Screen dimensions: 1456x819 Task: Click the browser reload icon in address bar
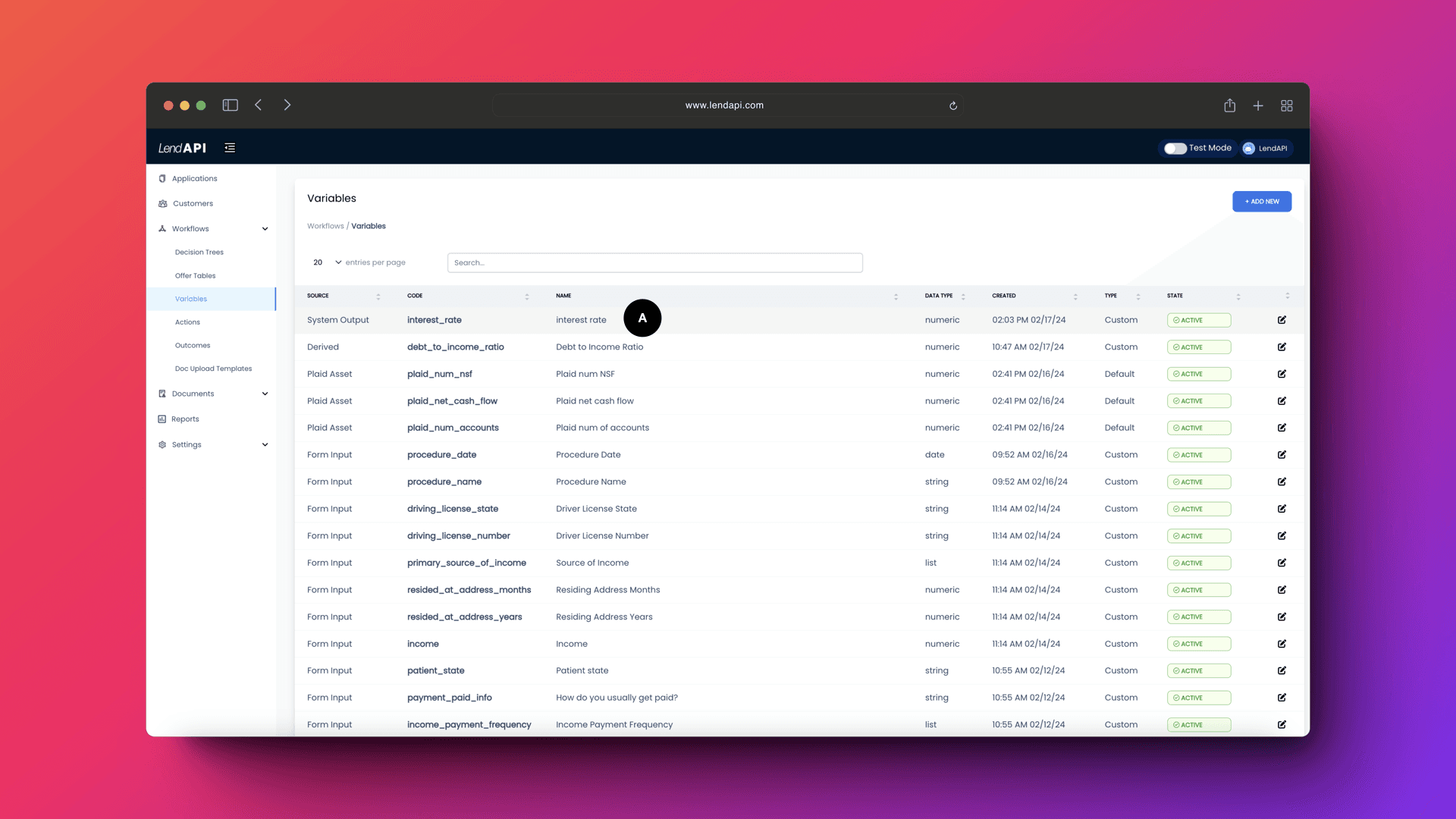point(953,105)
